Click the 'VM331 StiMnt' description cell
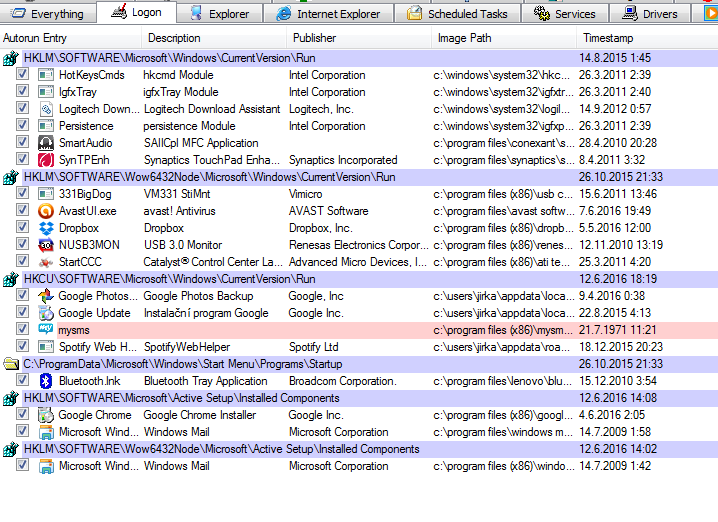Viewport: 718px width, 522px height. (x=177, y=194)
